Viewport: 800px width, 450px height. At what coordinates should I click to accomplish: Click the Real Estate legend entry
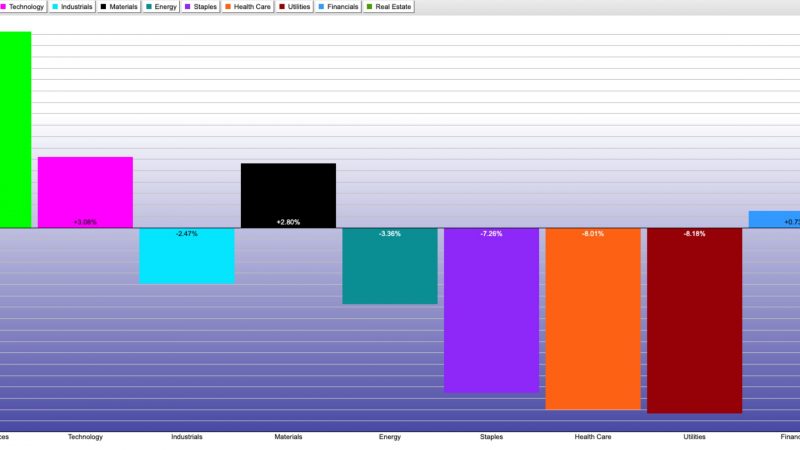pos(387,7)
